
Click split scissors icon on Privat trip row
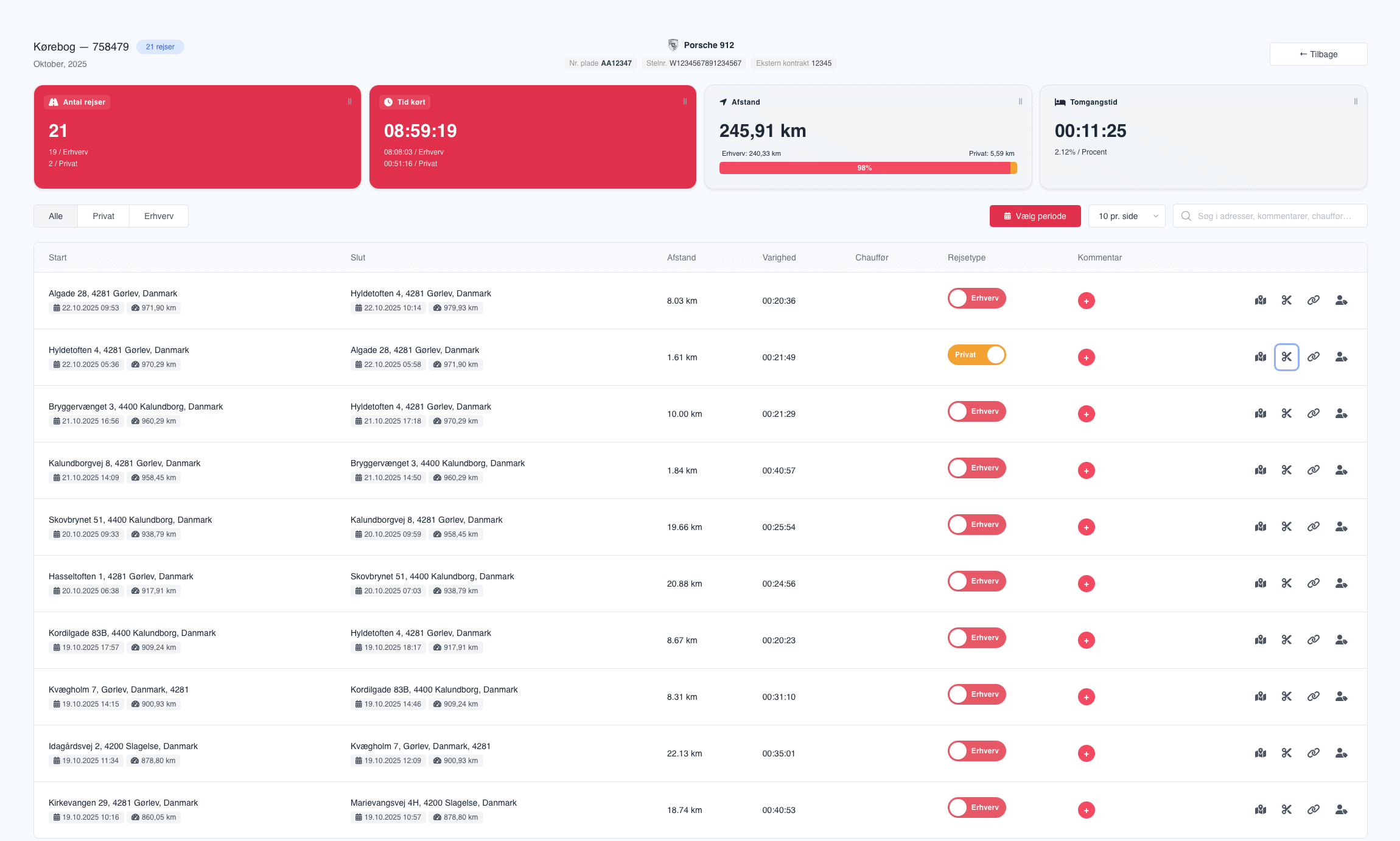point(1286,357)
